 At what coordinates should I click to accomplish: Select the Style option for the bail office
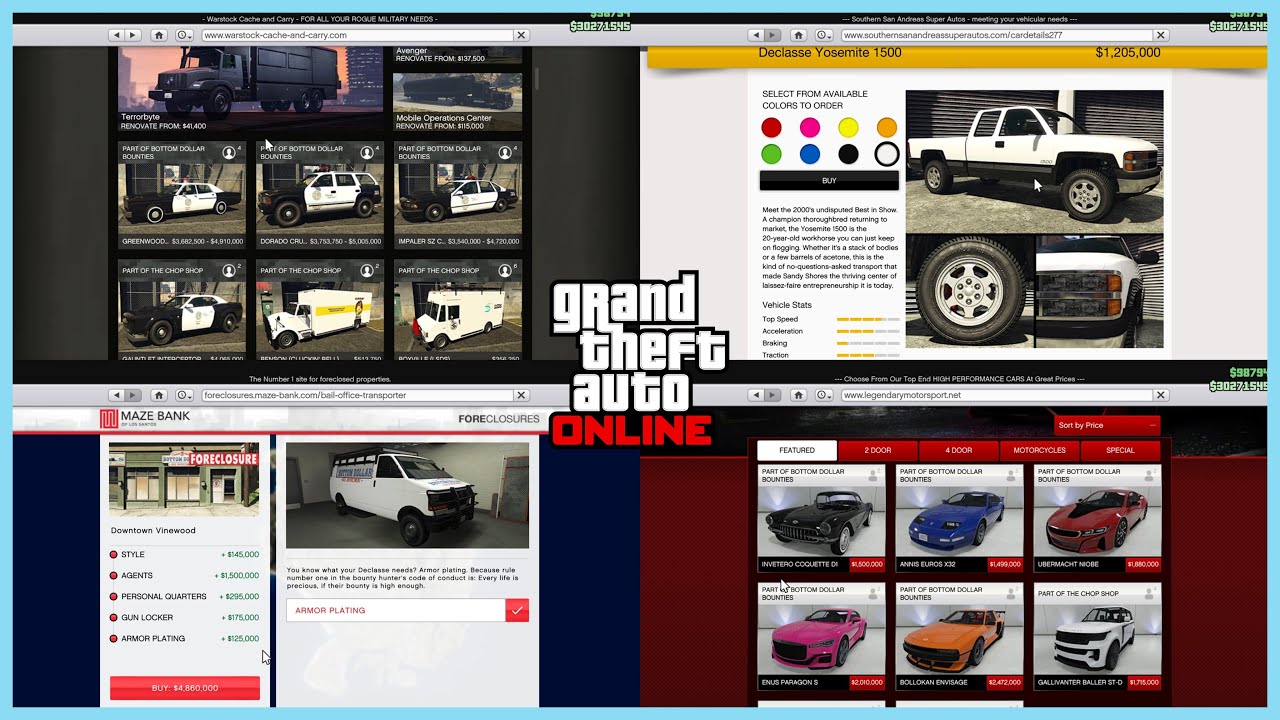[185, 554]
